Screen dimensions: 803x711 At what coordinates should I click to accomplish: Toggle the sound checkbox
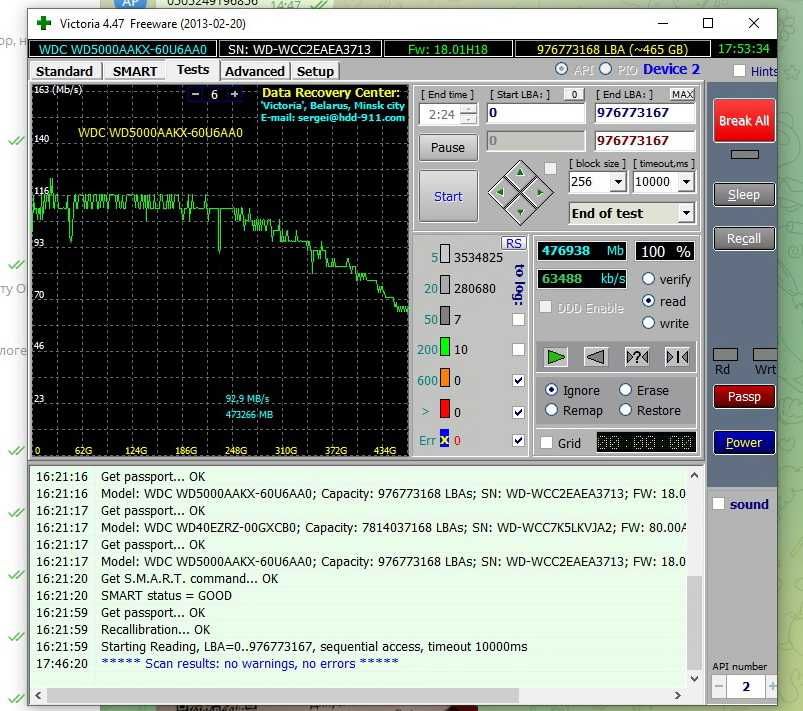click(x=719, y=504)
